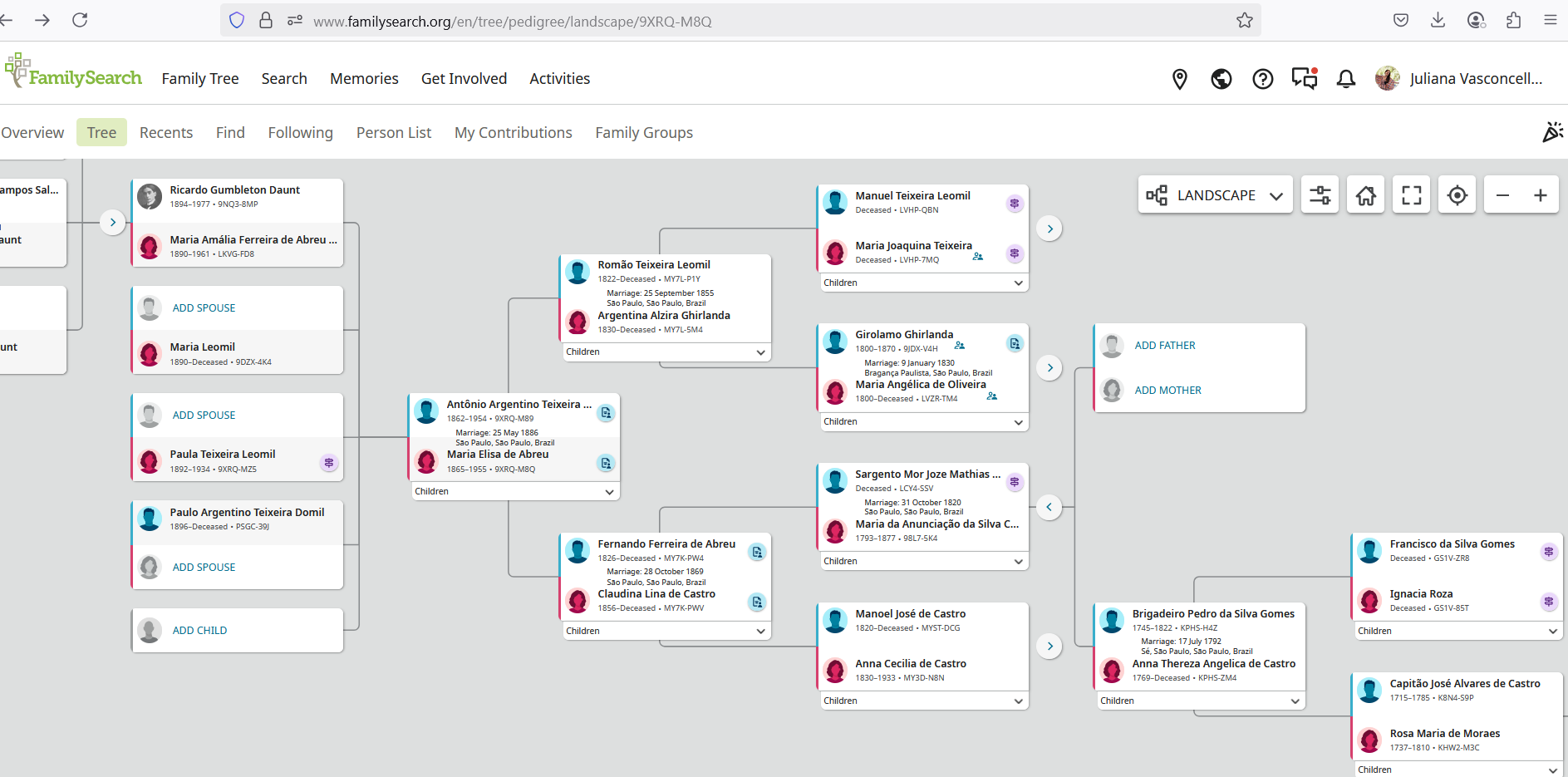Image resolution: width=1568 pixels, height=777 pixels.
Task: Zoom in with the plus button
Action: 1540,195
